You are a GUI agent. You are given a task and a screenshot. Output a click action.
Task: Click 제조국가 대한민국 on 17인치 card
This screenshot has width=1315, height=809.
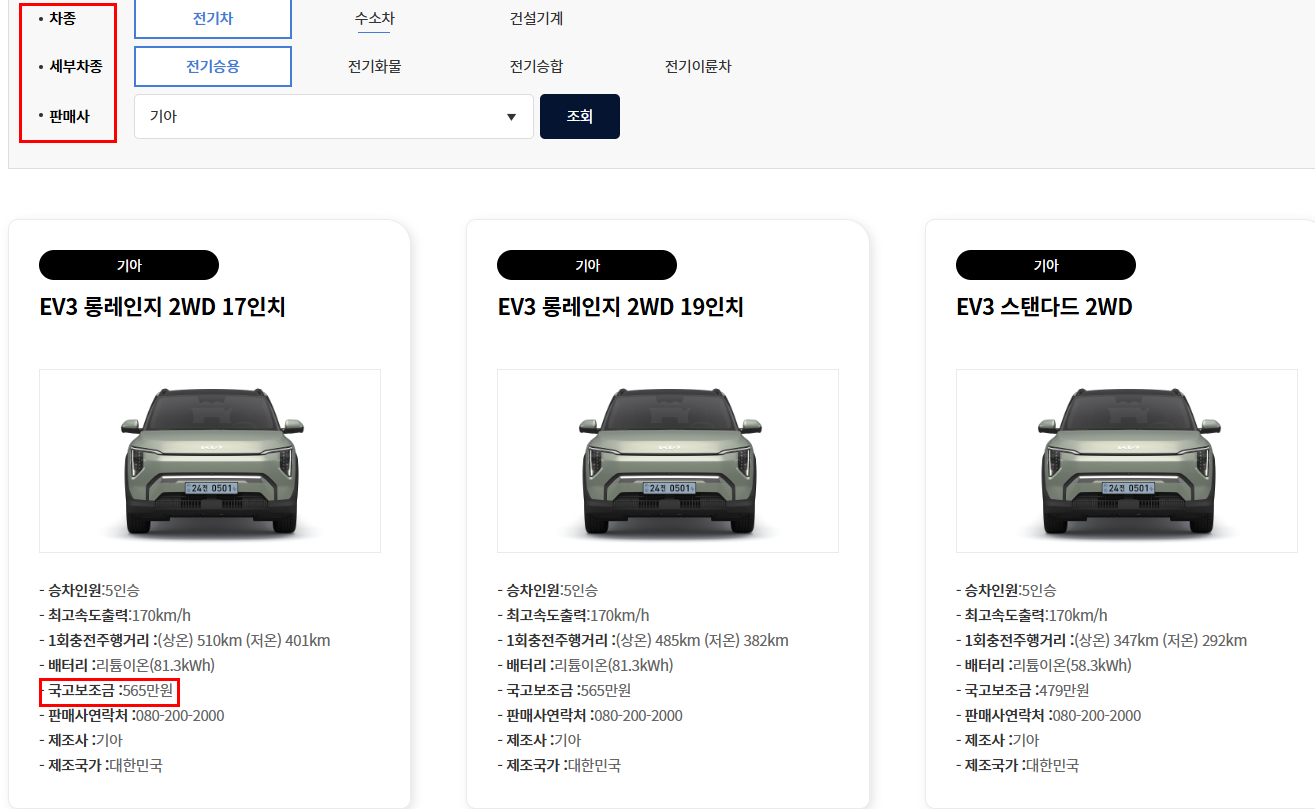[101, 765]
